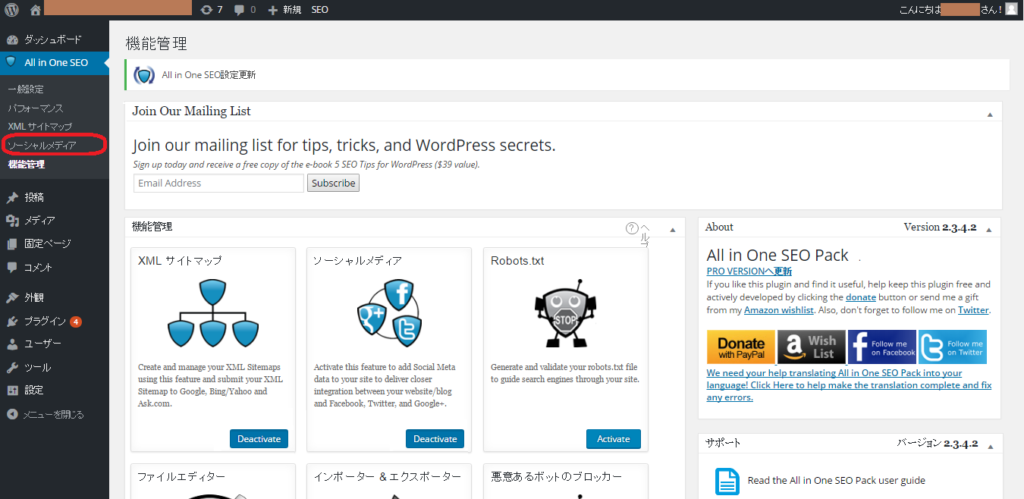Click Follow me on Facebook button
This screenshot has height=499, width=1024.
pyautogui.click(x=882, y=347)
